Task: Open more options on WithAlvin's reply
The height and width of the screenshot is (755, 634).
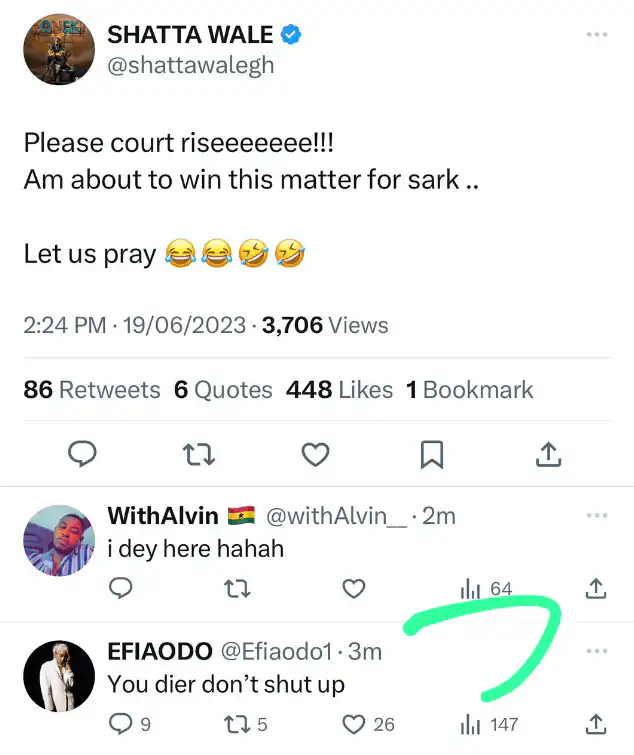Action: tap(596, 516)
